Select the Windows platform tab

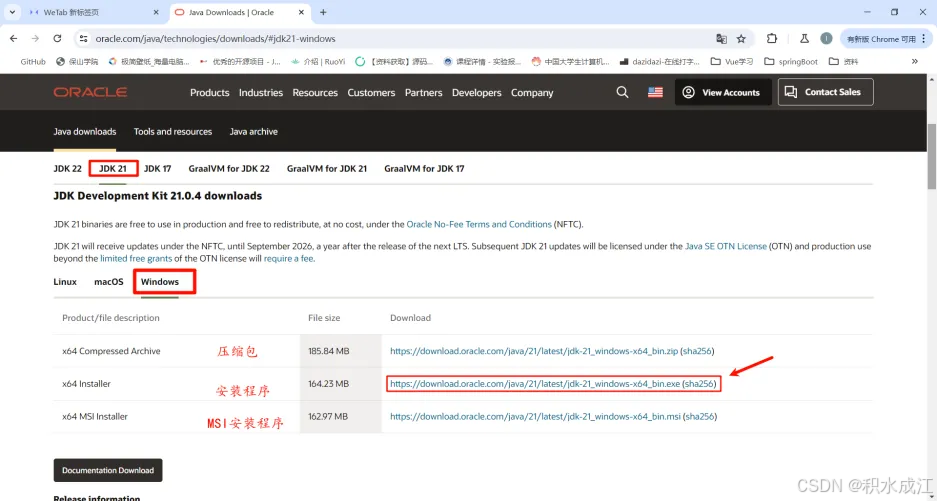160,282
